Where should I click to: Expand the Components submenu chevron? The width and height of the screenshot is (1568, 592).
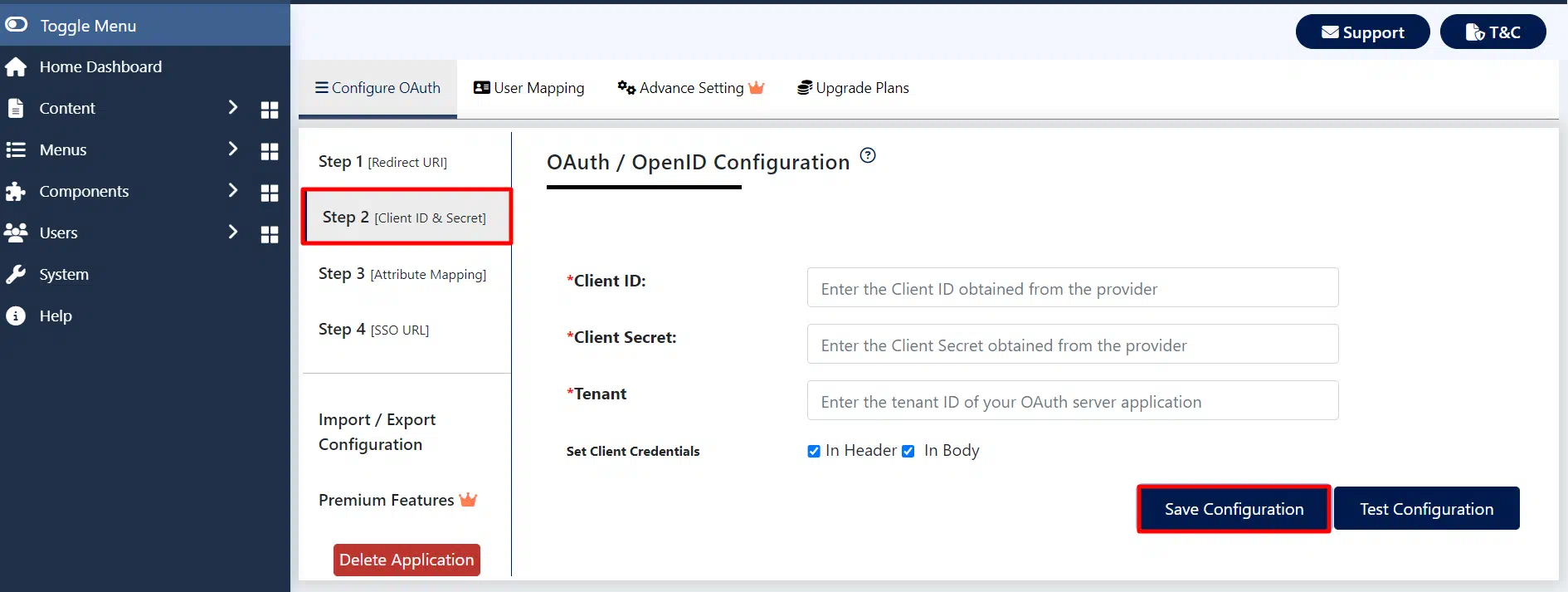pos(233,190)
